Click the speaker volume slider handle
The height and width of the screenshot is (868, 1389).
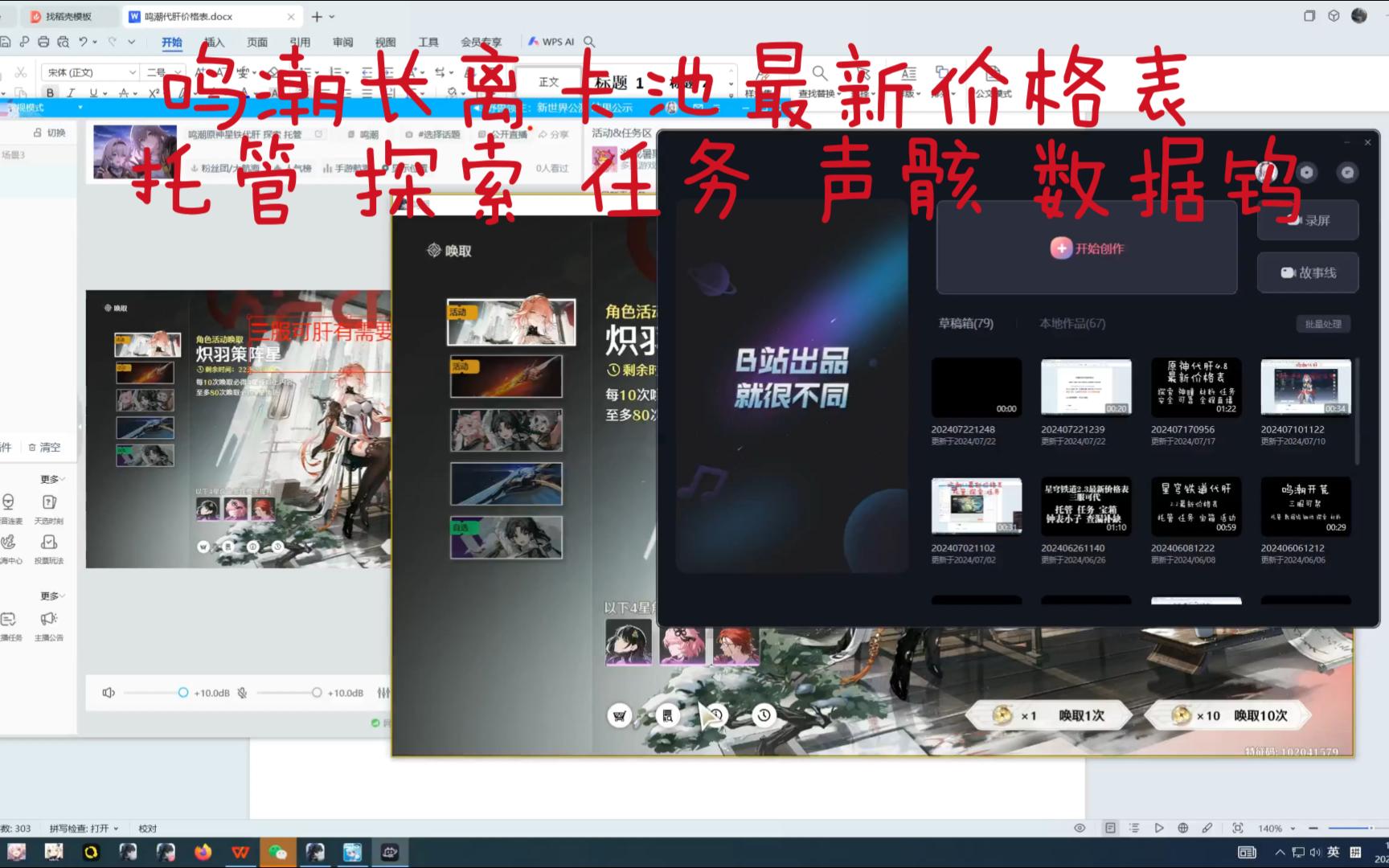pos(182,693)
